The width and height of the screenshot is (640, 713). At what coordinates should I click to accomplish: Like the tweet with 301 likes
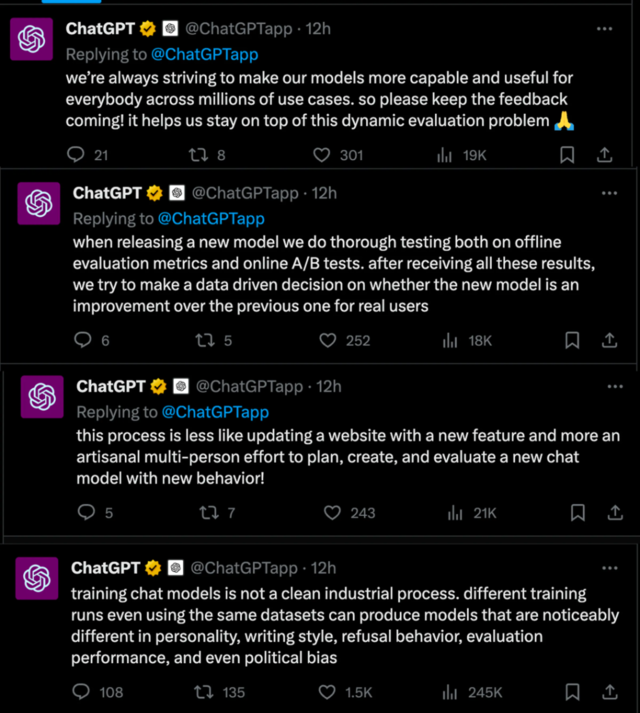coord(322,155)
